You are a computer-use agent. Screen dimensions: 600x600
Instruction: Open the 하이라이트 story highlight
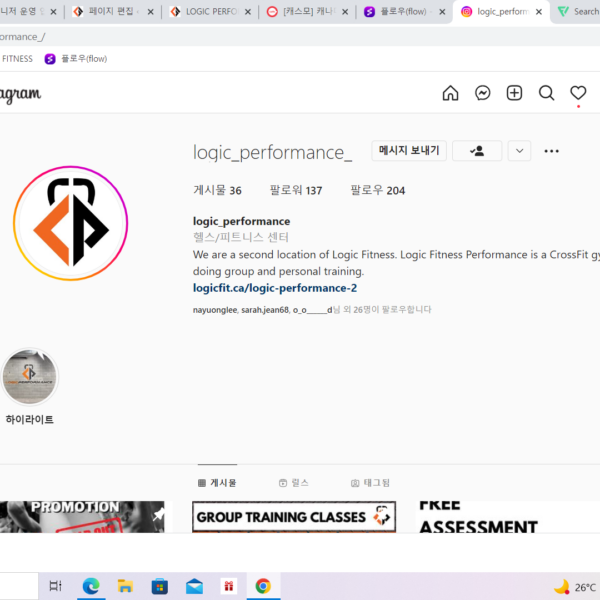pos(30,377)
